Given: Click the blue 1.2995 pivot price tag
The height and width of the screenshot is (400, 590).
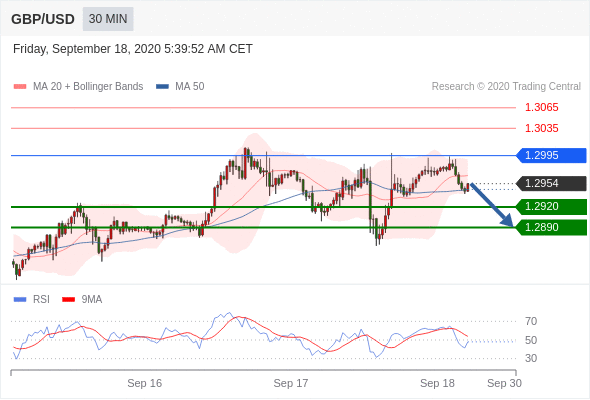Looking at the screenshot, I should (551, 155).
